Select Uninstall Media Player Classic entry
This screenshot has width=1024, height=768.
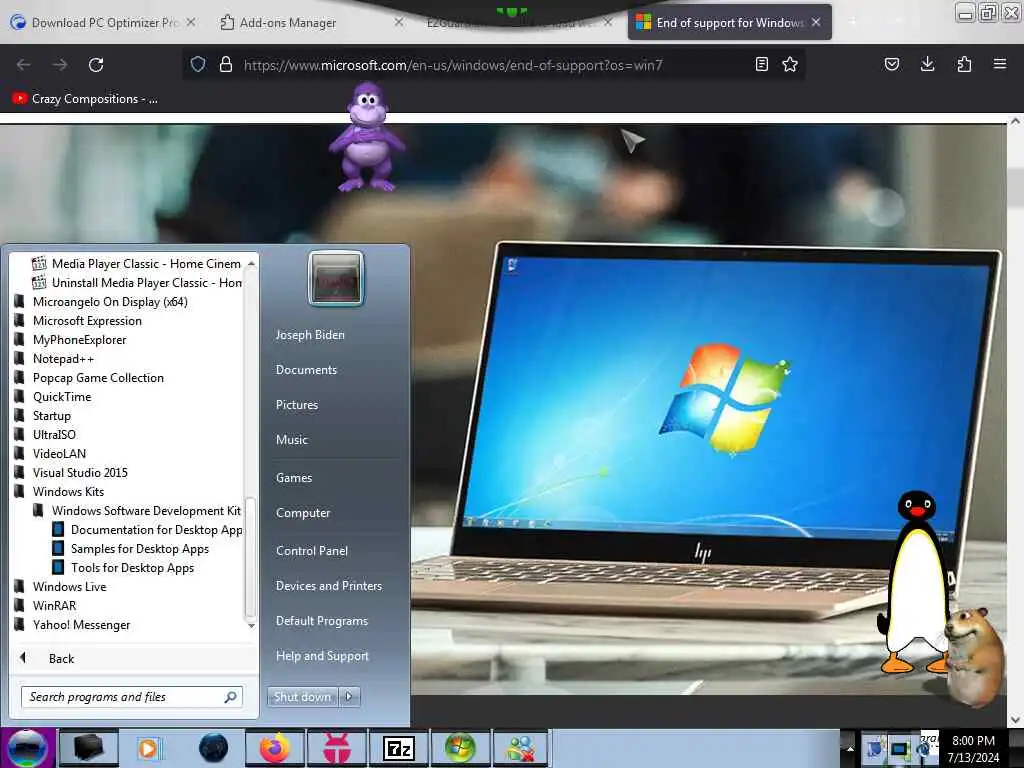coord(136,283)
